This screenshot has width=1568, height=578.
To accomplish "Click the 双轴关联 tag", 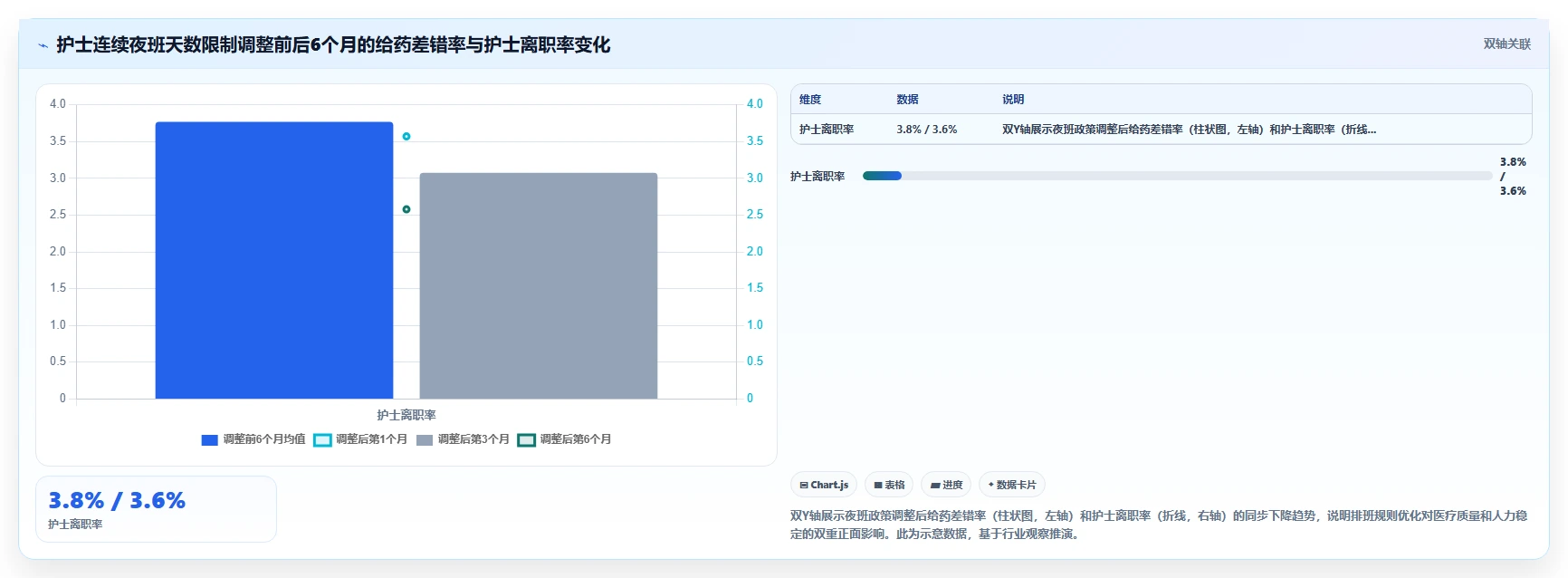I will (x=1506, y=44).
